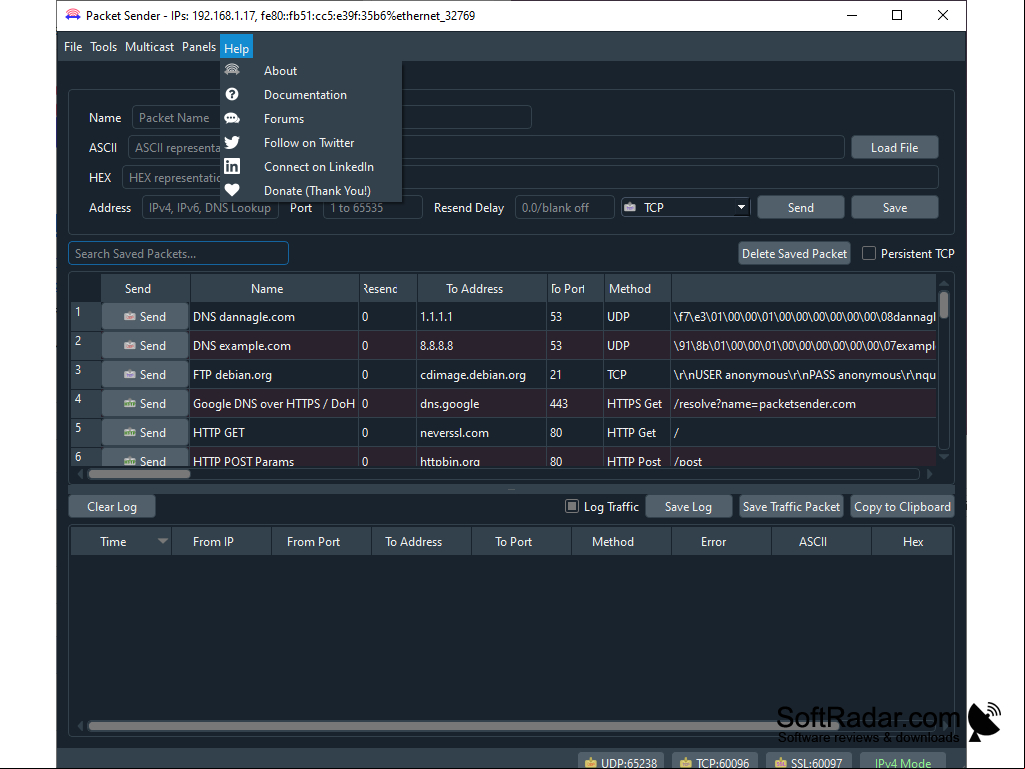This screenshot has width=1025, height=769.
Task: Click the LinkedIn logo icon
Action: tap(232, 166)
